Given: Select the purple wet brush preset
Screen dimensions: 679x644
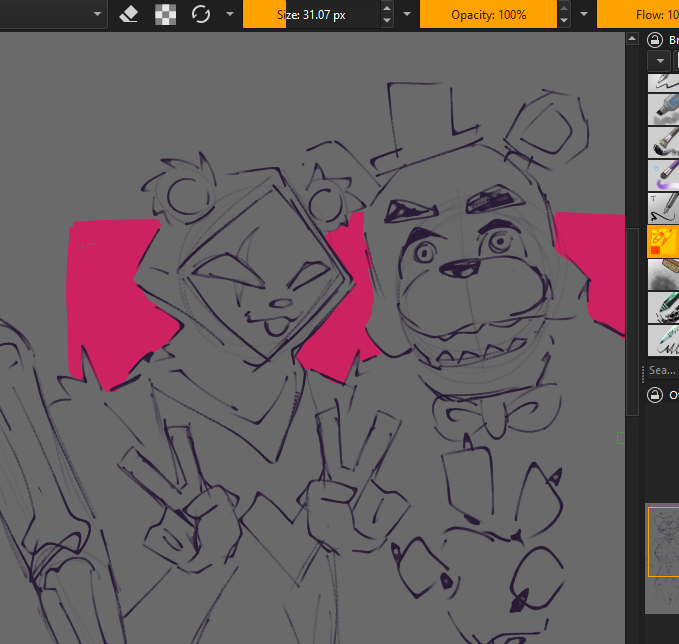Looking at the screenshot, I should point(663,175).
